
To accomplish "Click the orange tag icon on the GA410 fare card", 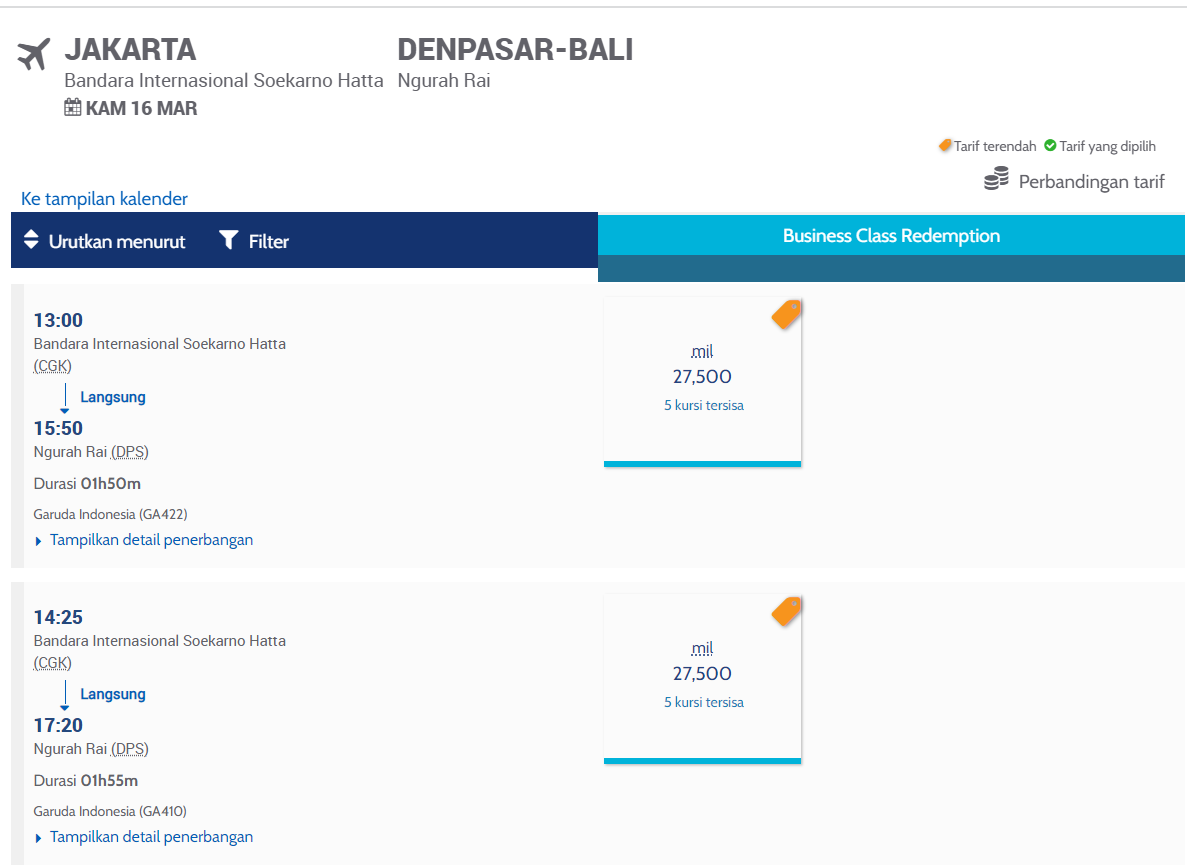I will [786, 611].
